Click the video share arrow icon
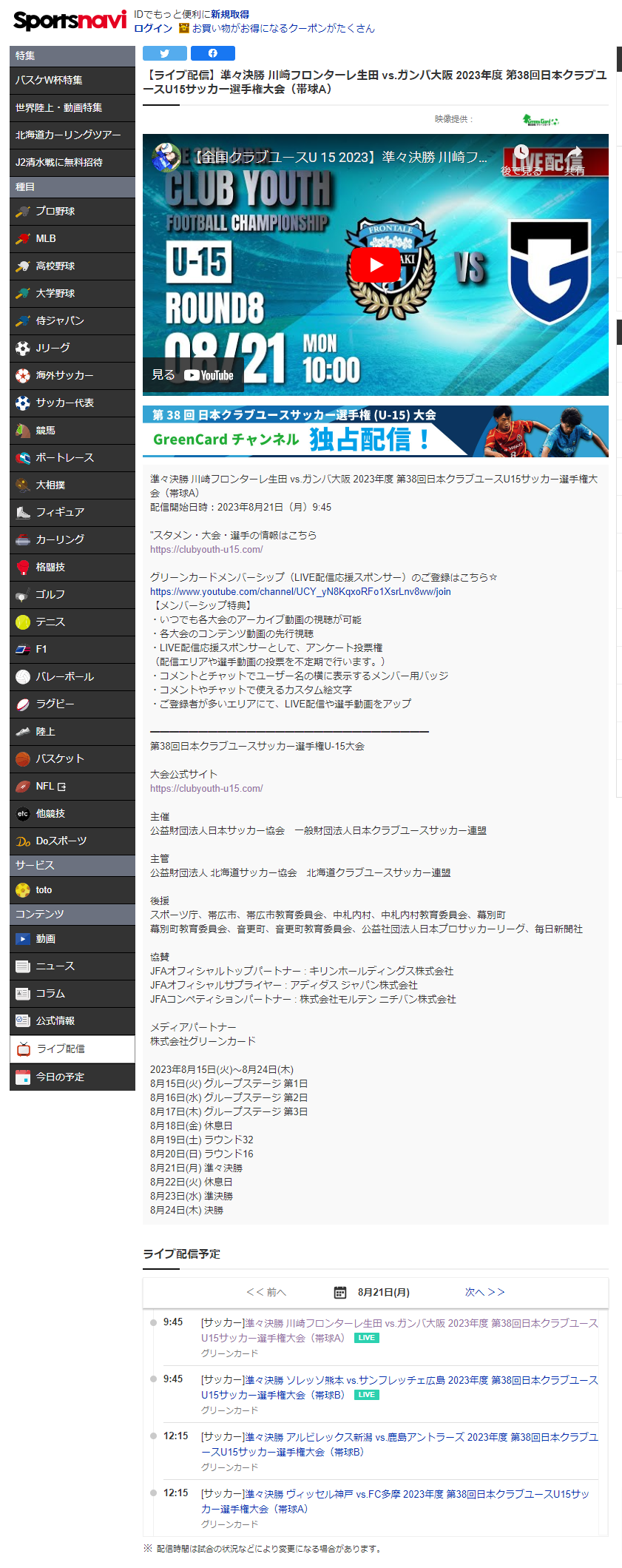Screen dimensions: 622x1568 click(x=574, y=153)
